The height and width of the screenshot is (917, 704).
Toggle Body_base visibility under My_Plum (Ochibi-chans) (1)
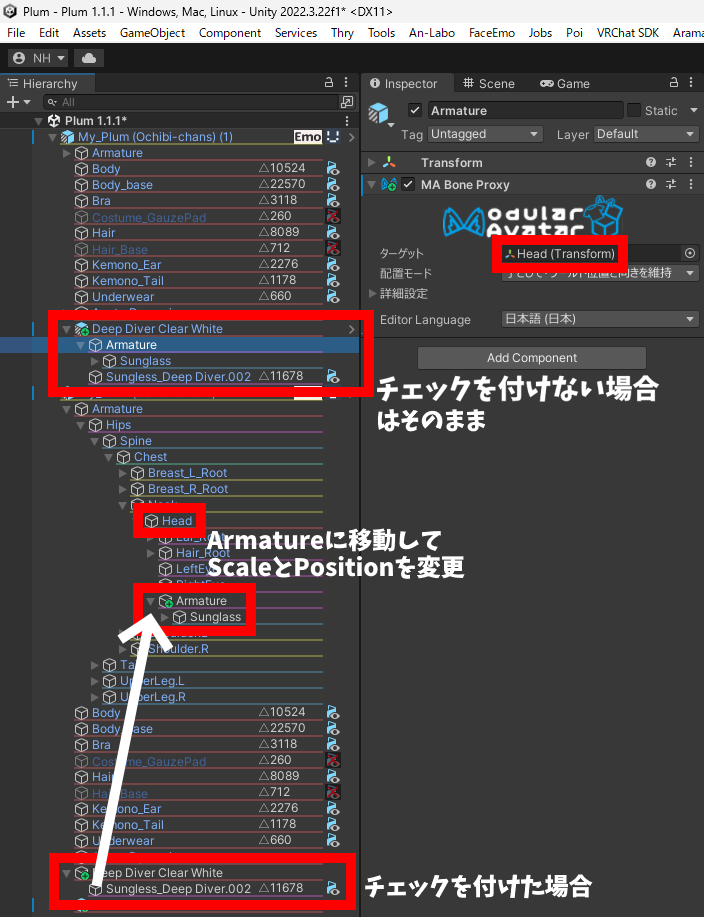click(x=333, y=184)
